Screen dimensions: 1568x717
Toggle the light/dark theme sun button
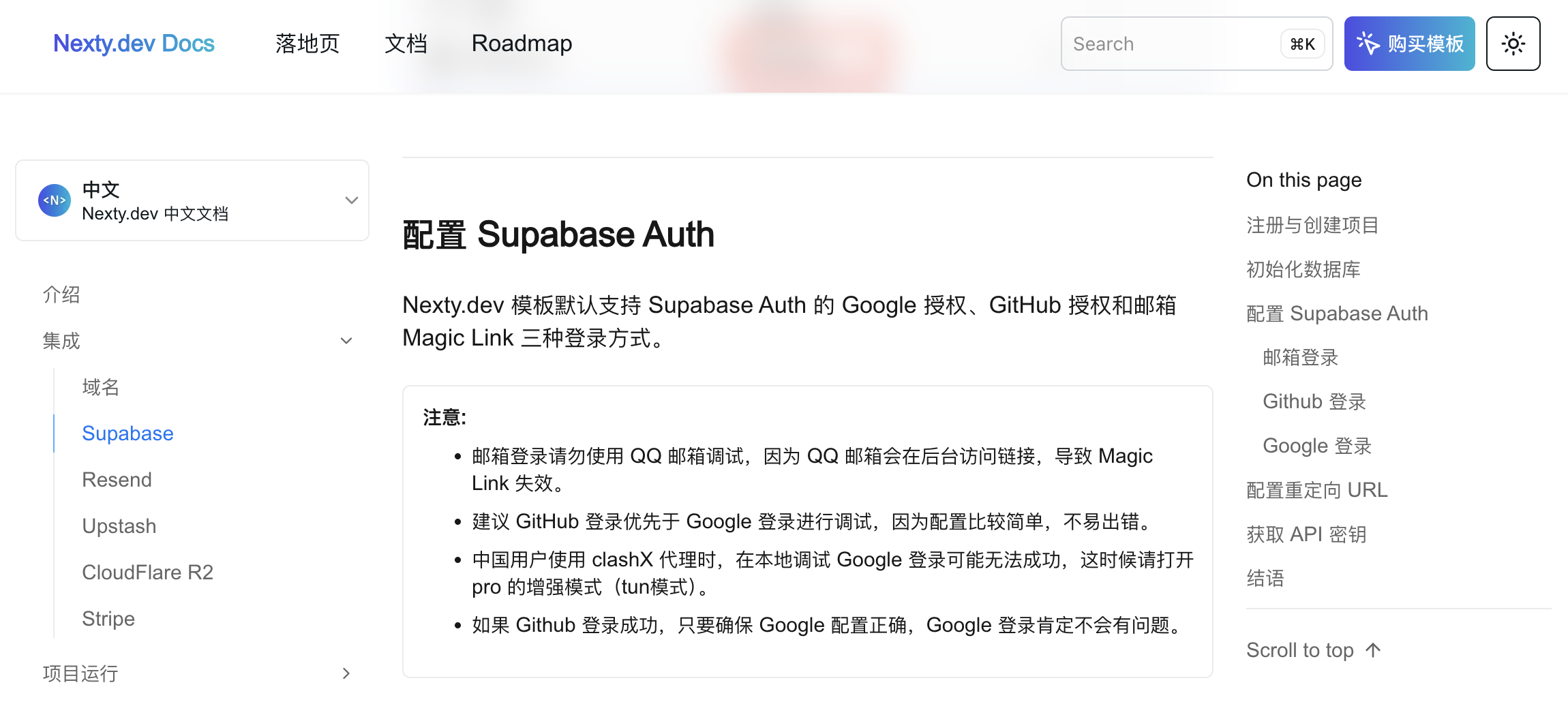[1513, 44]
